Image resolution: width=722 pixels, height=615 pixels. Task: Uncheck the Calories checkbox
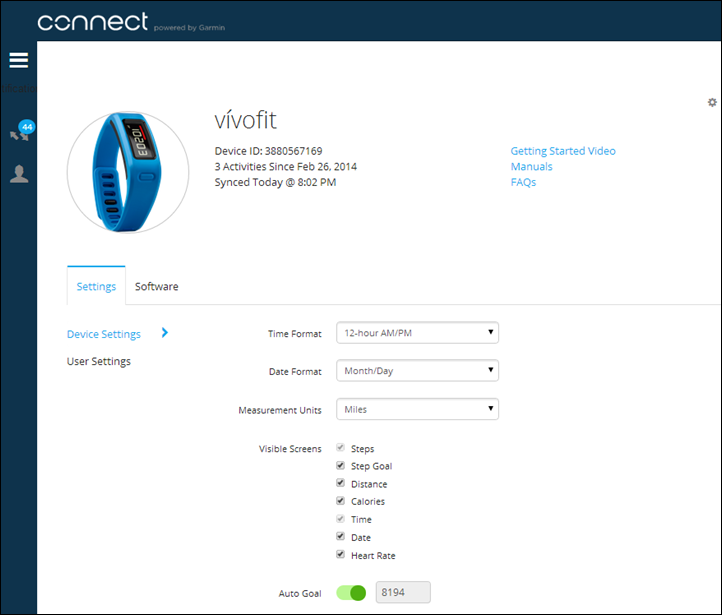tap(341, 502)
